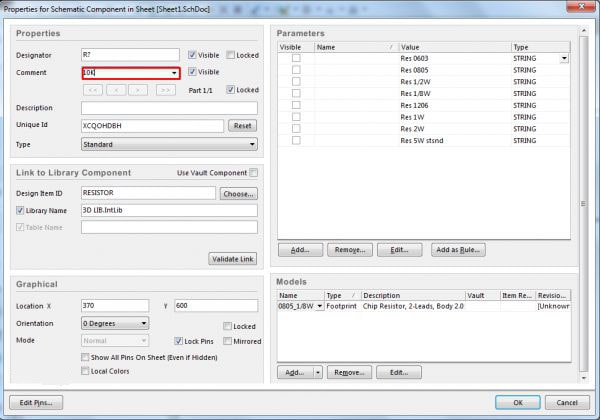Screen dimensions: 600x420
Task: Open the Models Add split-button arrow
Action: tap(318, 372)
